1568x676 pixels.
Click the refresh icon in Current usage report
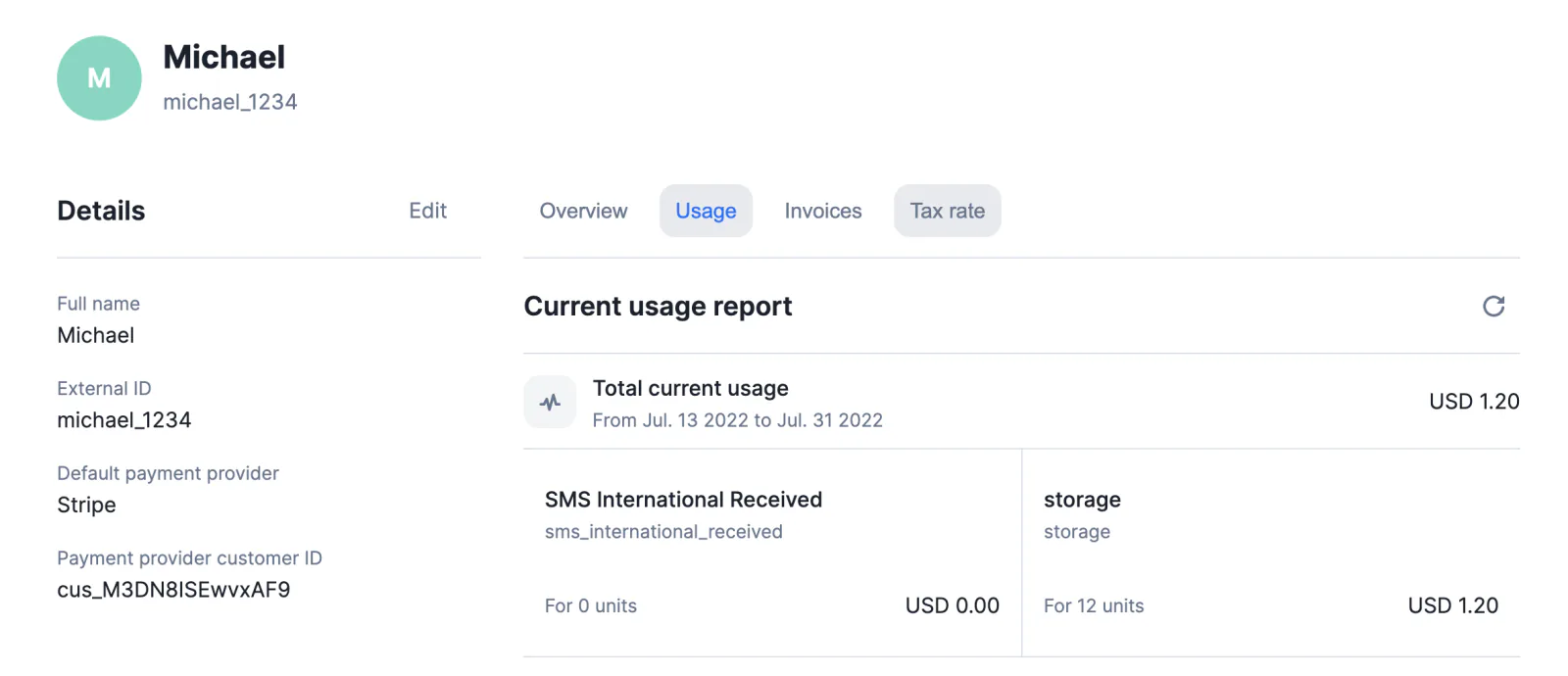1494,307
